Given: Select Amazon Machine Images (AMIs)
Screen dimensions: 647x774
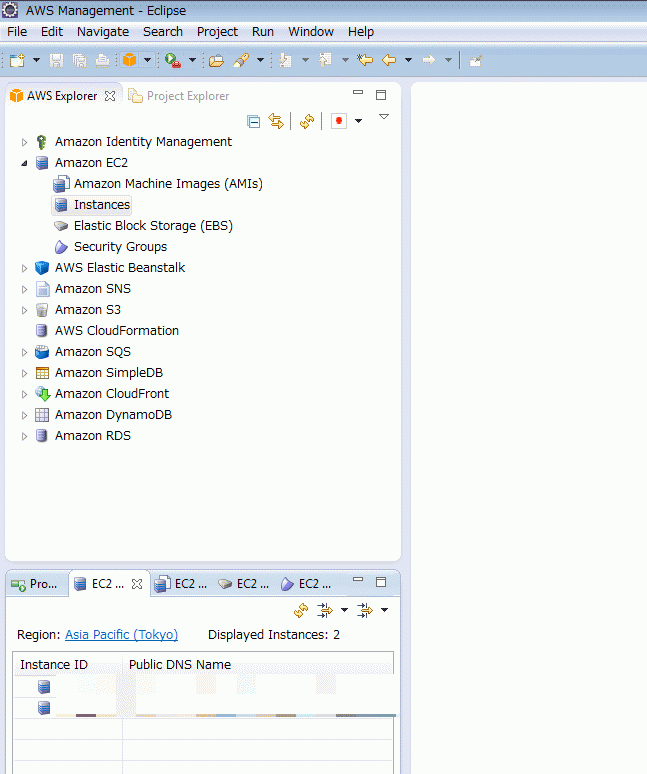Looking at the screenshot, I should point(157,184).
